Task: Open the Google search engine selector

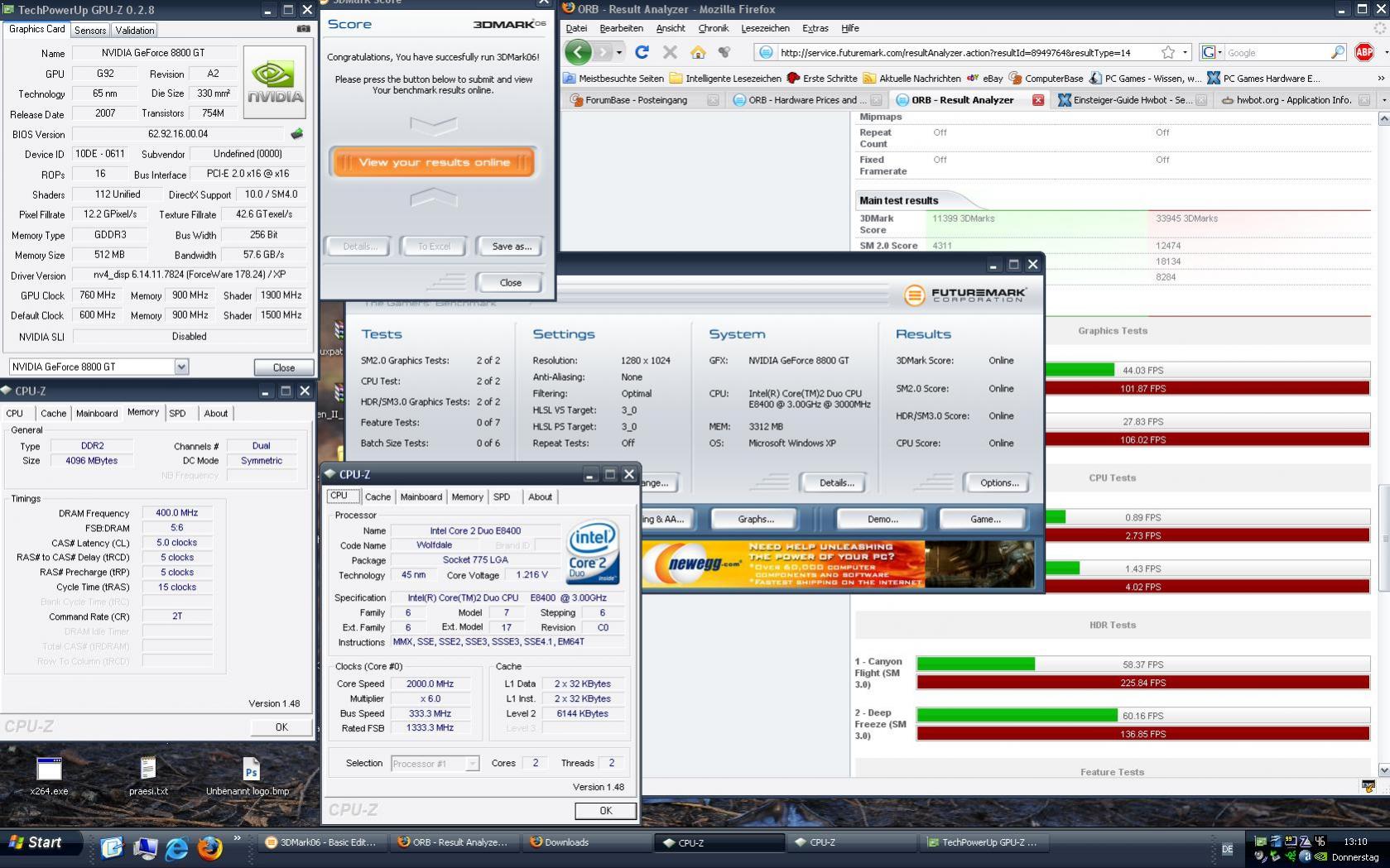Action: coord(1211,52)
